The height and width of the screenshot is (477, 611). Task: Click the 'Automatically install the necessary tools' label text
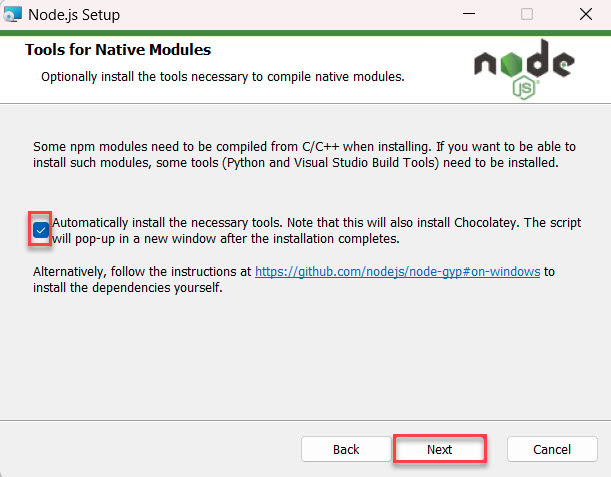316,231
